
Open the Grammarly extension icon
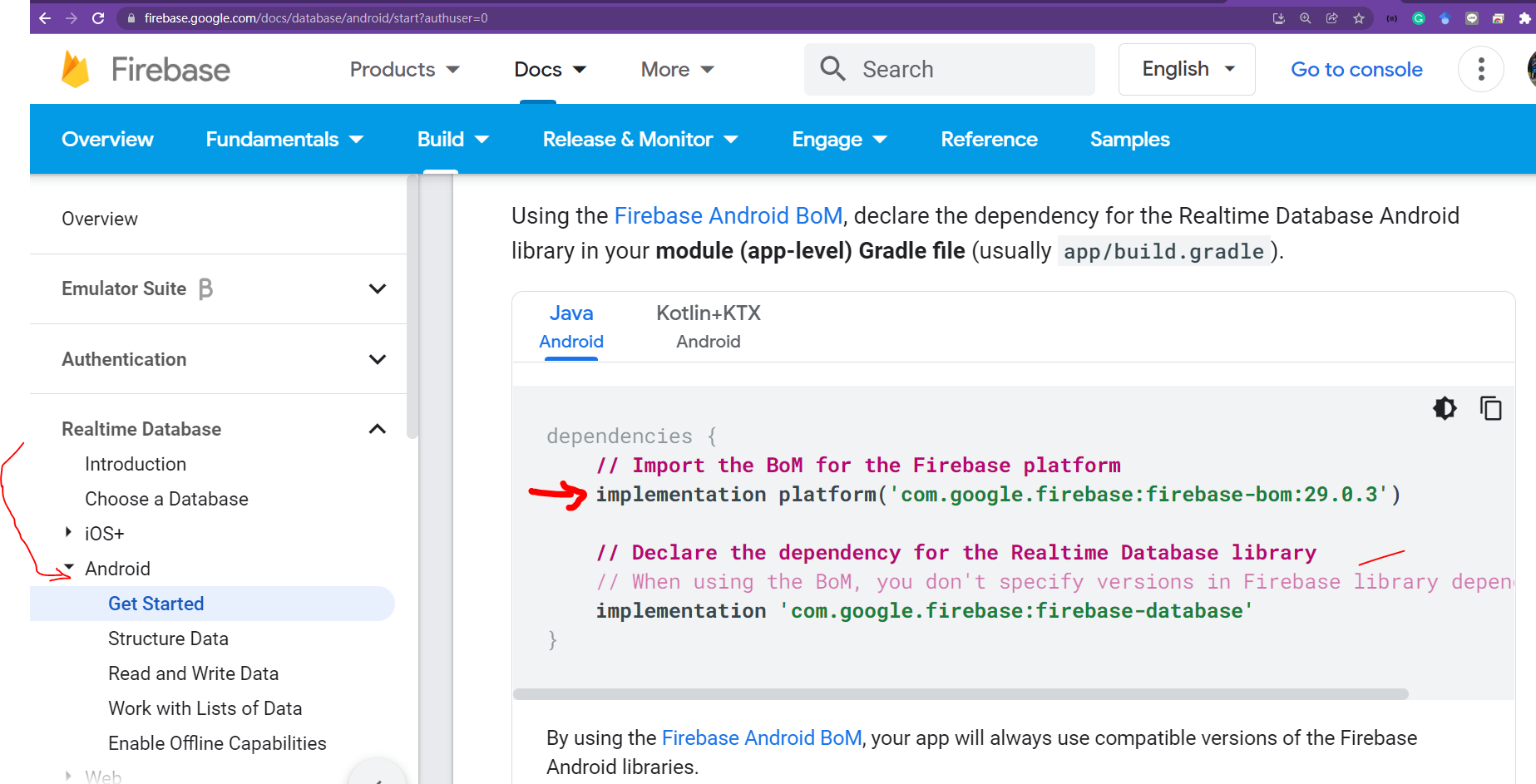click(x=1419, y=18)
